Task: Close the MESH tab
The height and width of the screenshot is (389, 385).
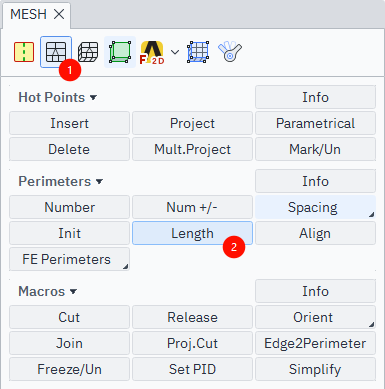Action: tap(59, 14)
